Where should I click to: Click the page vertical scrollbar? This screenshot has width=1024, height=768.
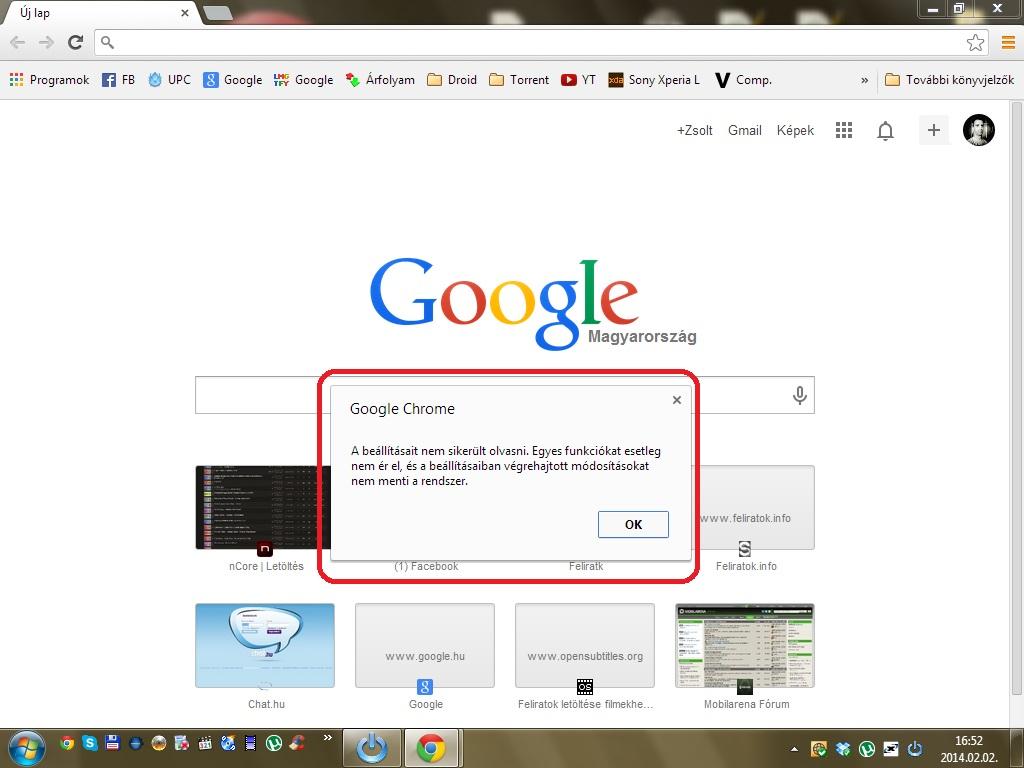[1017, 398]
